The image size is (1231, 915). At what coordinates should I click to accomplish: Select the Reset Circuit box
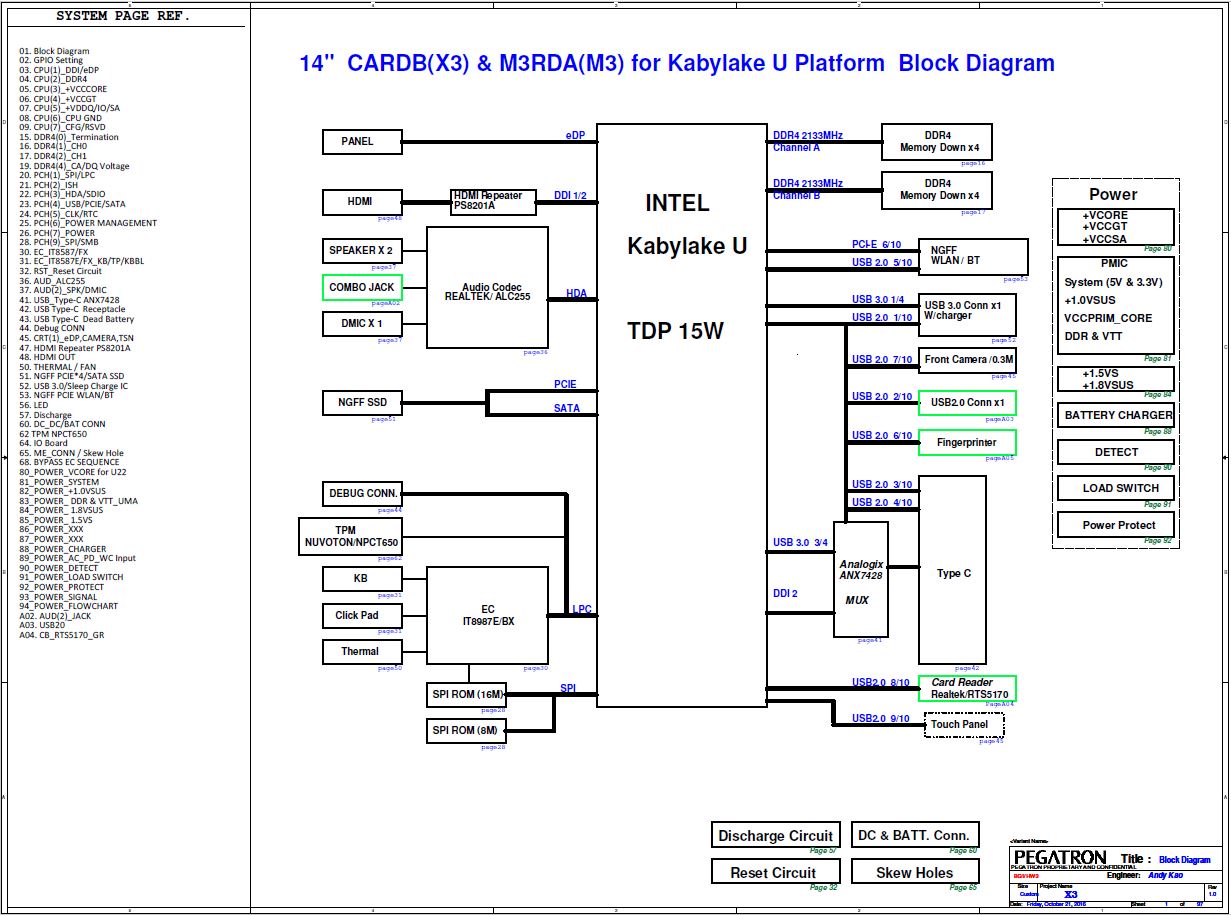(775, 872)
